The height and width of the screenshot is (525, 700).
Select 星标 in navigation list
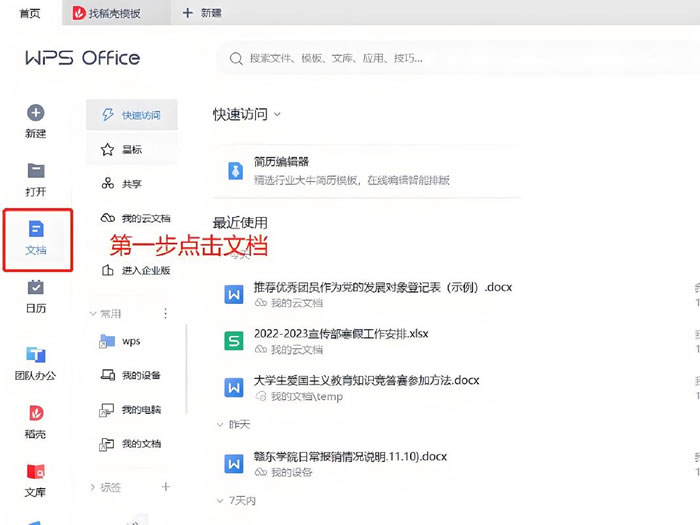tap(132, 150)
